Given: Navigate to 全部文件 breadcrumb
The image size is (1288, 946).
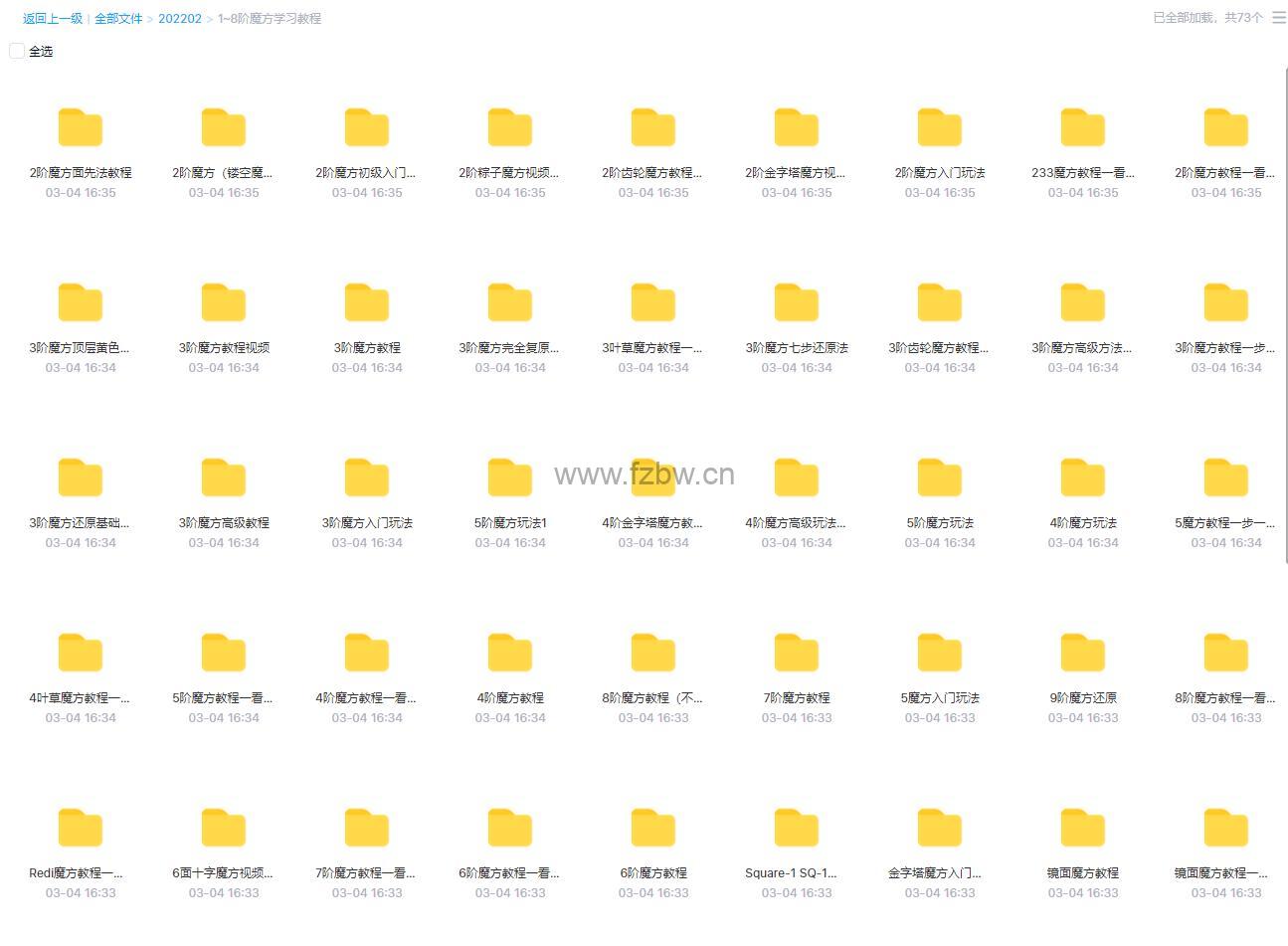Looking at the screenshot, I should 118,19.
